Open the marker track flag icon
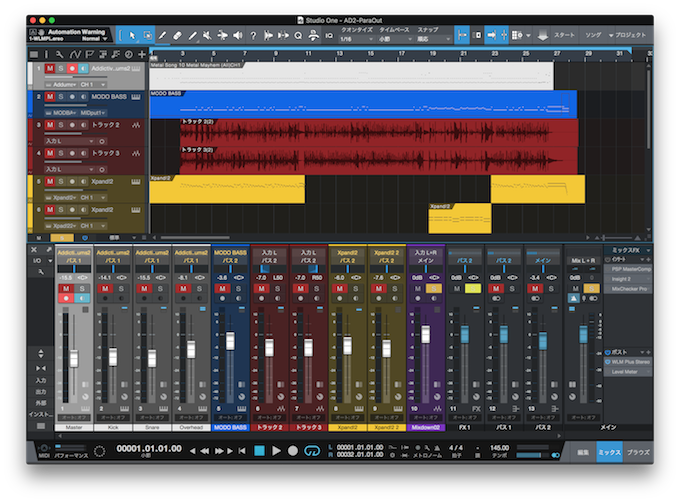The image size is (680, 502). tap(90, 54)
